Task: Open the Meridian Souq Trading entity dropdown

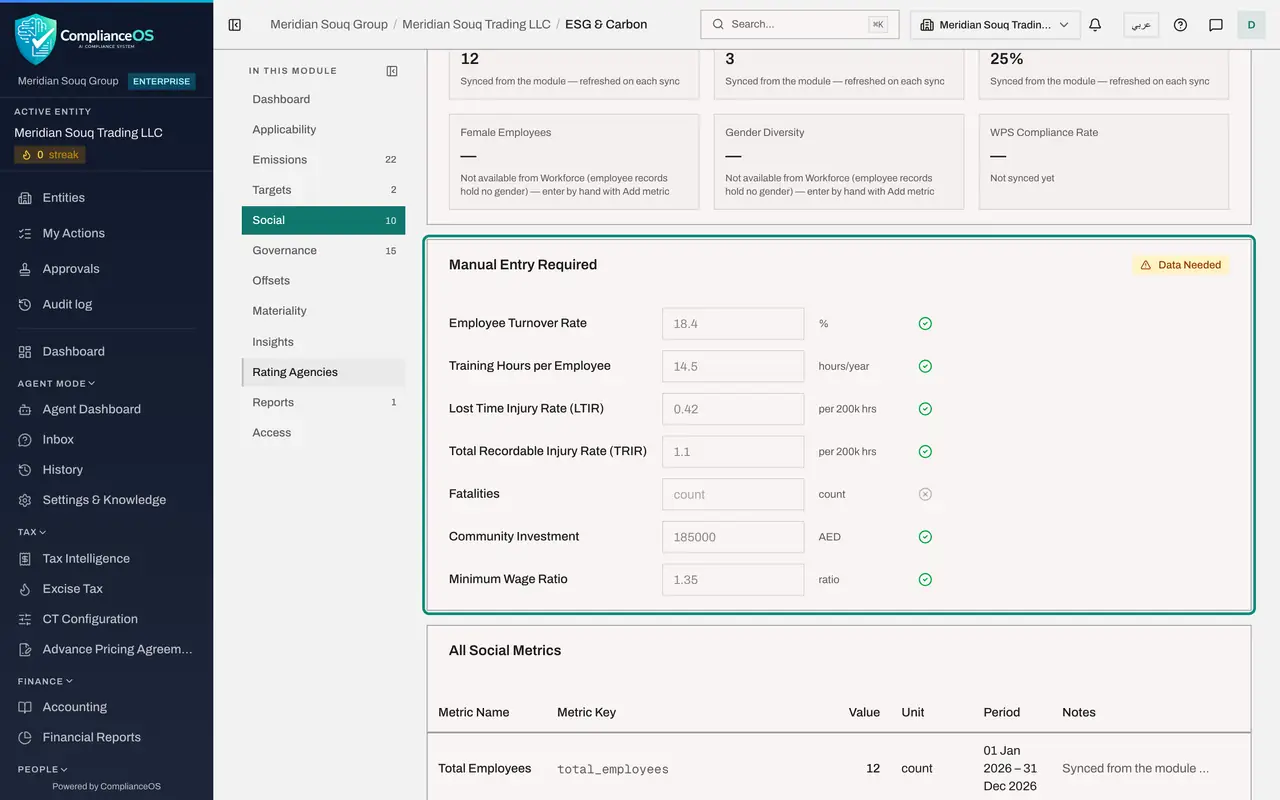Action: pyautogui.click(x=995, y=25)
